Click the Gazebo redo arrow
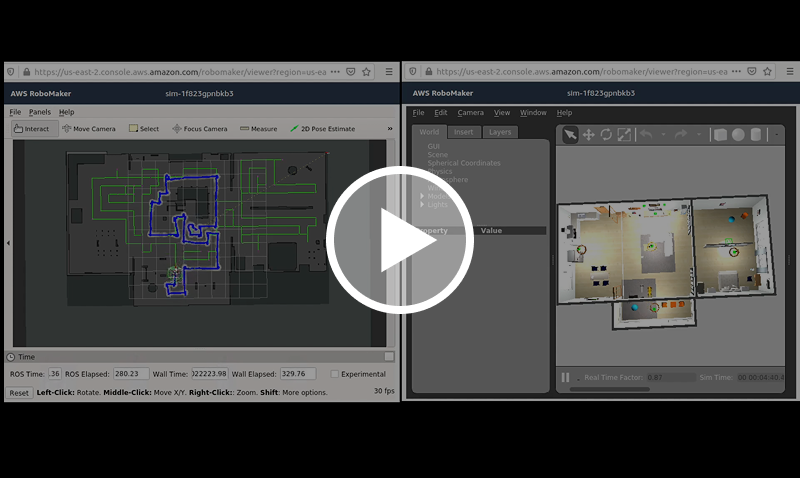Screen dimensions: 800x478 [681, 134]
